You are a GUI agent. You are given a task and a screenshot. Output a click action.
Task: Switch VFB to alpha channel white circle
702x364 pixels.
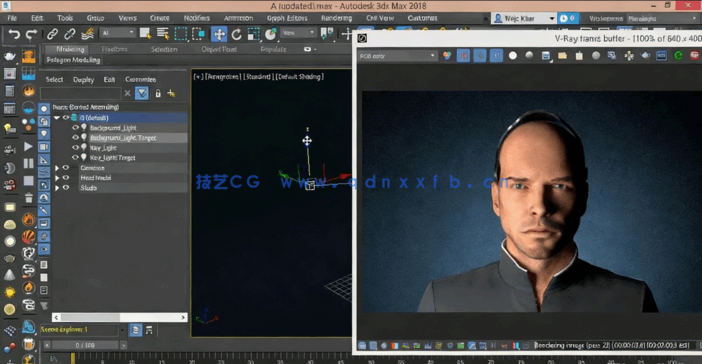(513, 56)
